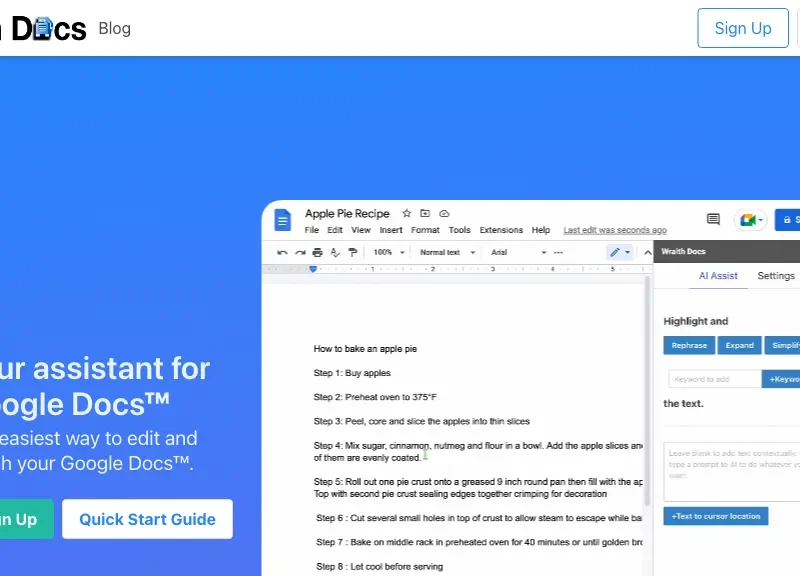Screen dimensions: 800x576
Task: Click the +Keyword button
Action: point(781,379)
